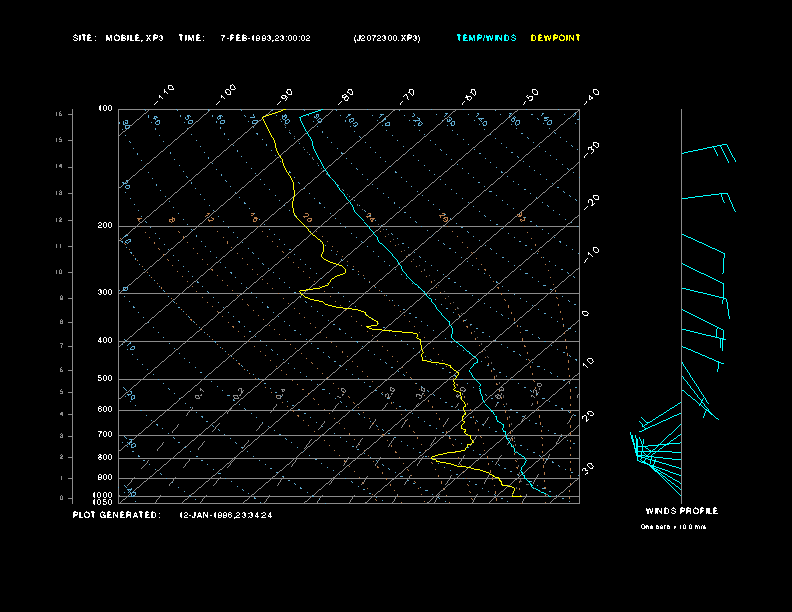Click the topmost wind barb in winds profile
792x612 pixels.
coord(707,149)
